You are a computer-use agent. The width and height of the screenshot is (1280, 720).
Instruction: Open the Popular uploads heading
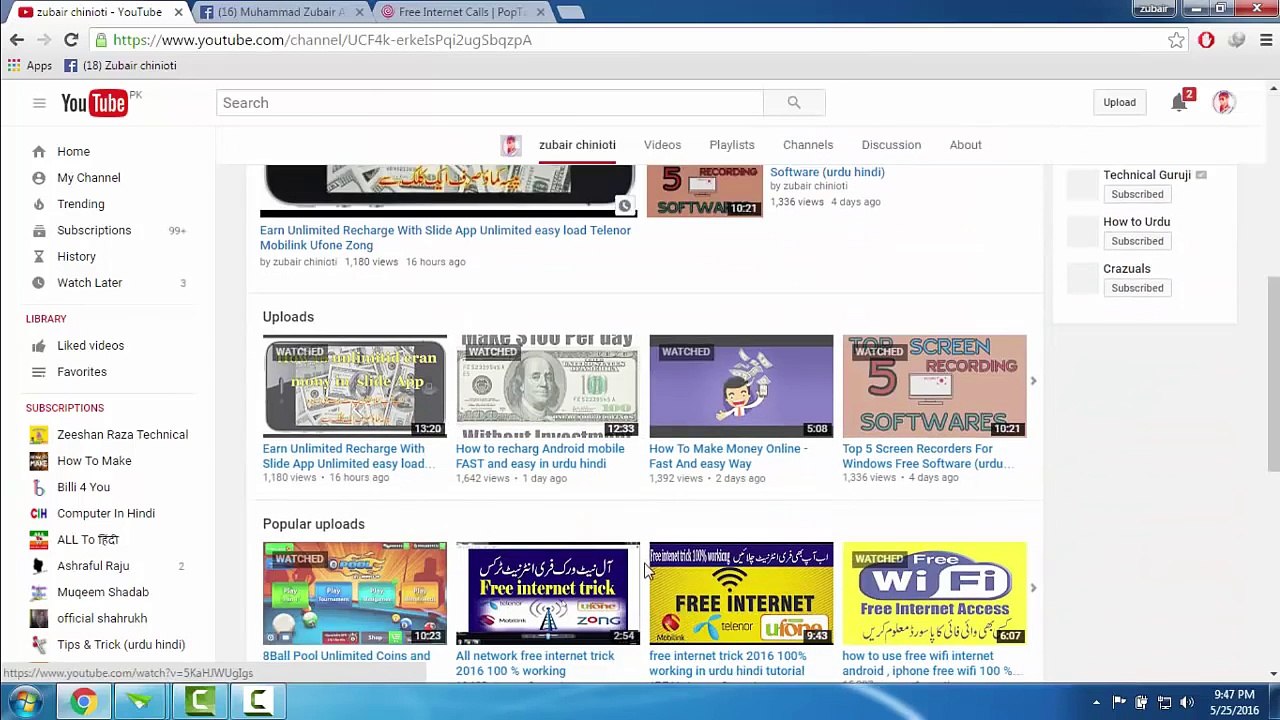(313, 524)
